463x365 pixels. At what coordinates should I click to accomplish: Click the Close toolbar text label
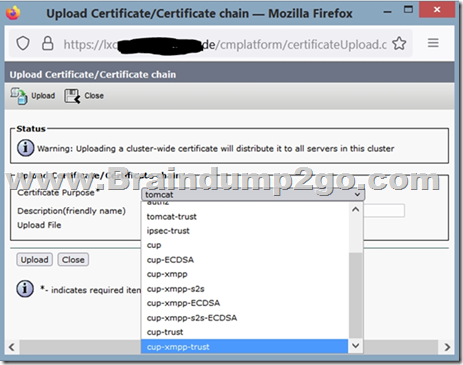click(x=94, y=96)
